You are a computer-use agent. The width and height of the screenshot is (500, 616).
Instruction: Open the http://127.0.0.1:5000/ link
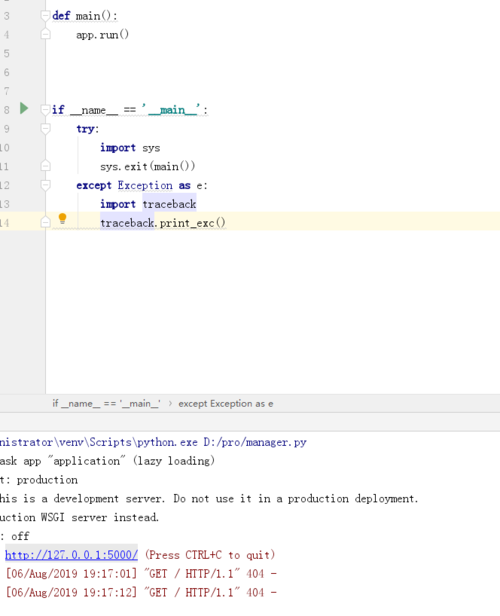(x=71, y=555)
